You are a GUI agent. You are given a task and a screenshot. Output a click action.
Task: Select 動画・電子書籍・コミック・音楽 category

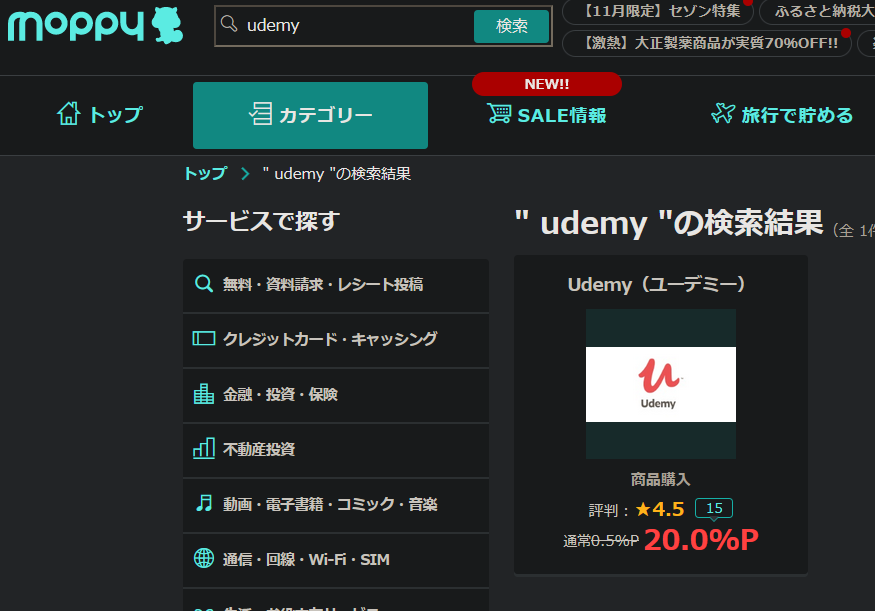[336, 504]
